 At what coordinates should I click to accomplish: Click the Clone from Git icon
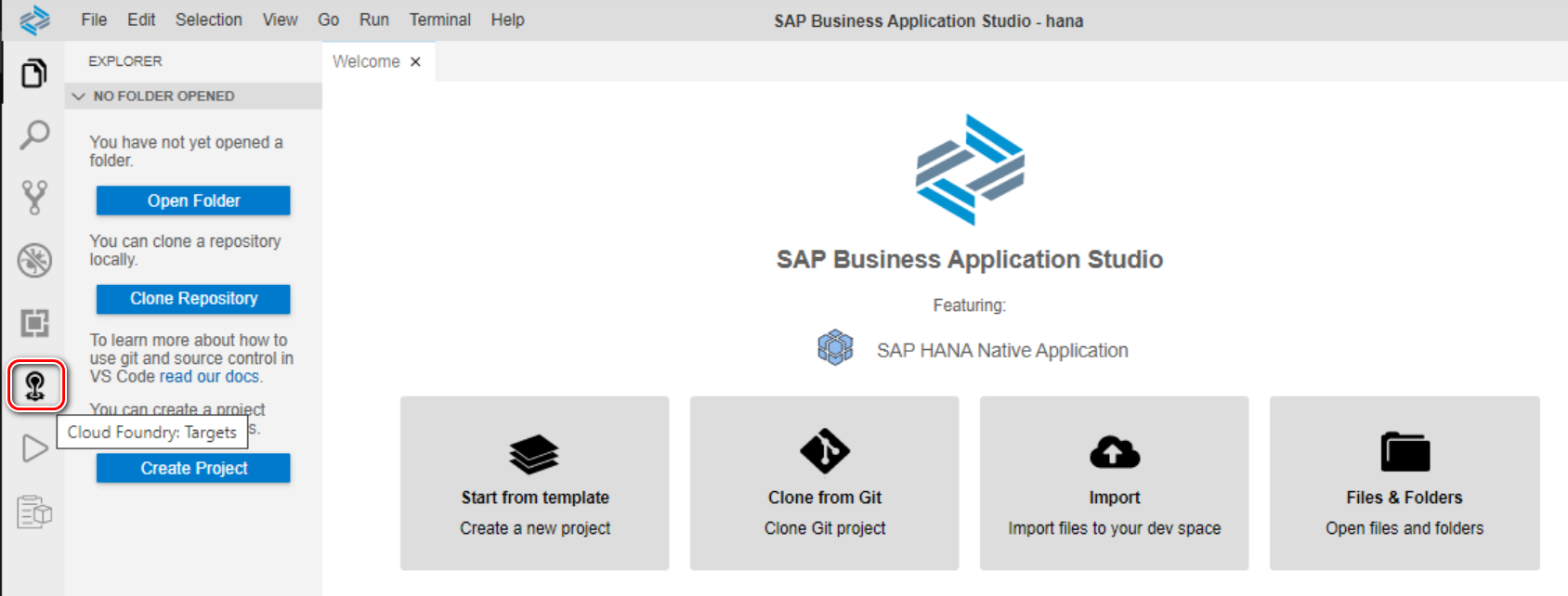point(825,451)
